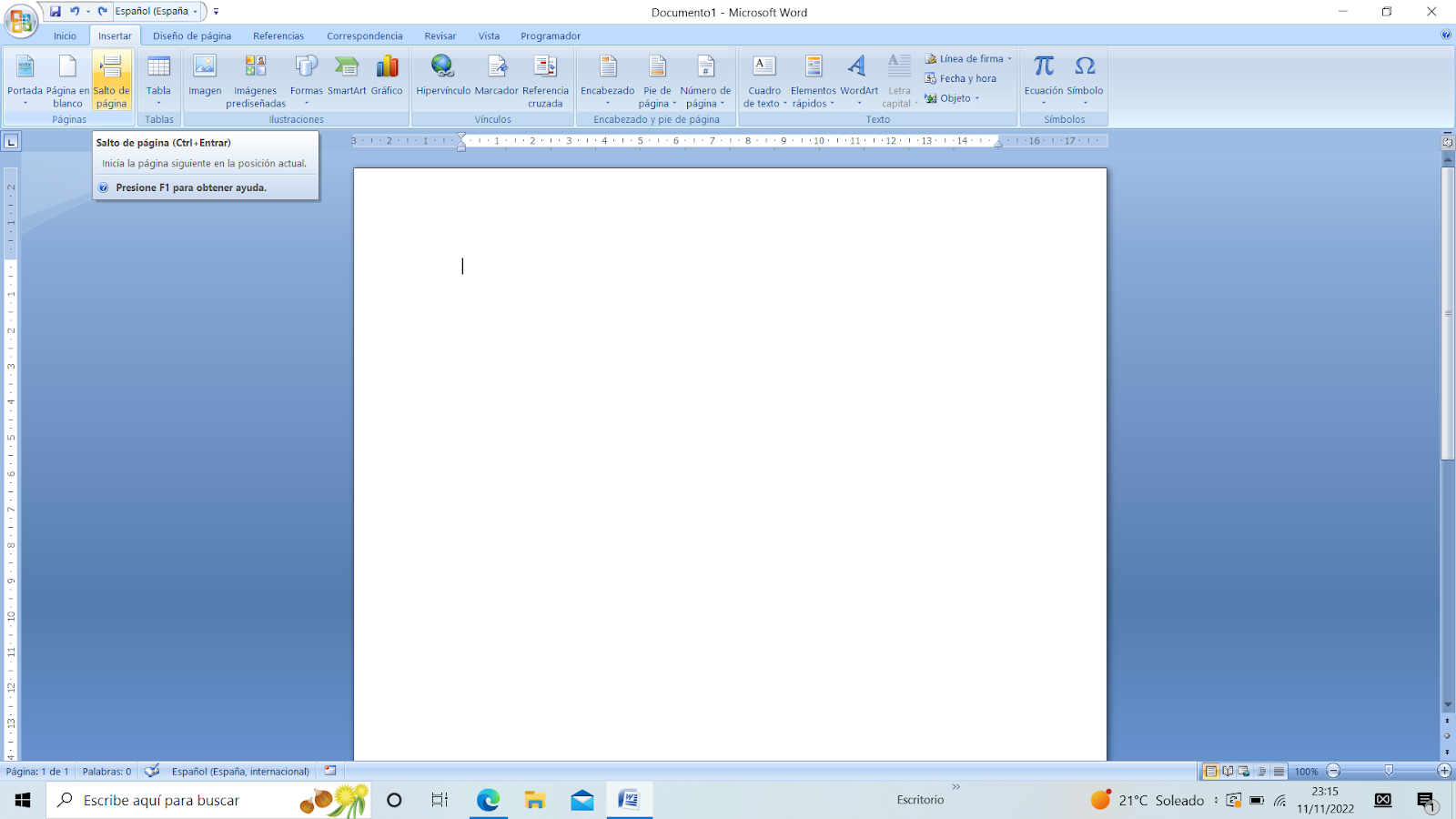1456x819 pixels.
Task: Open the Encabezado header gallery
Action: point(608,80)
